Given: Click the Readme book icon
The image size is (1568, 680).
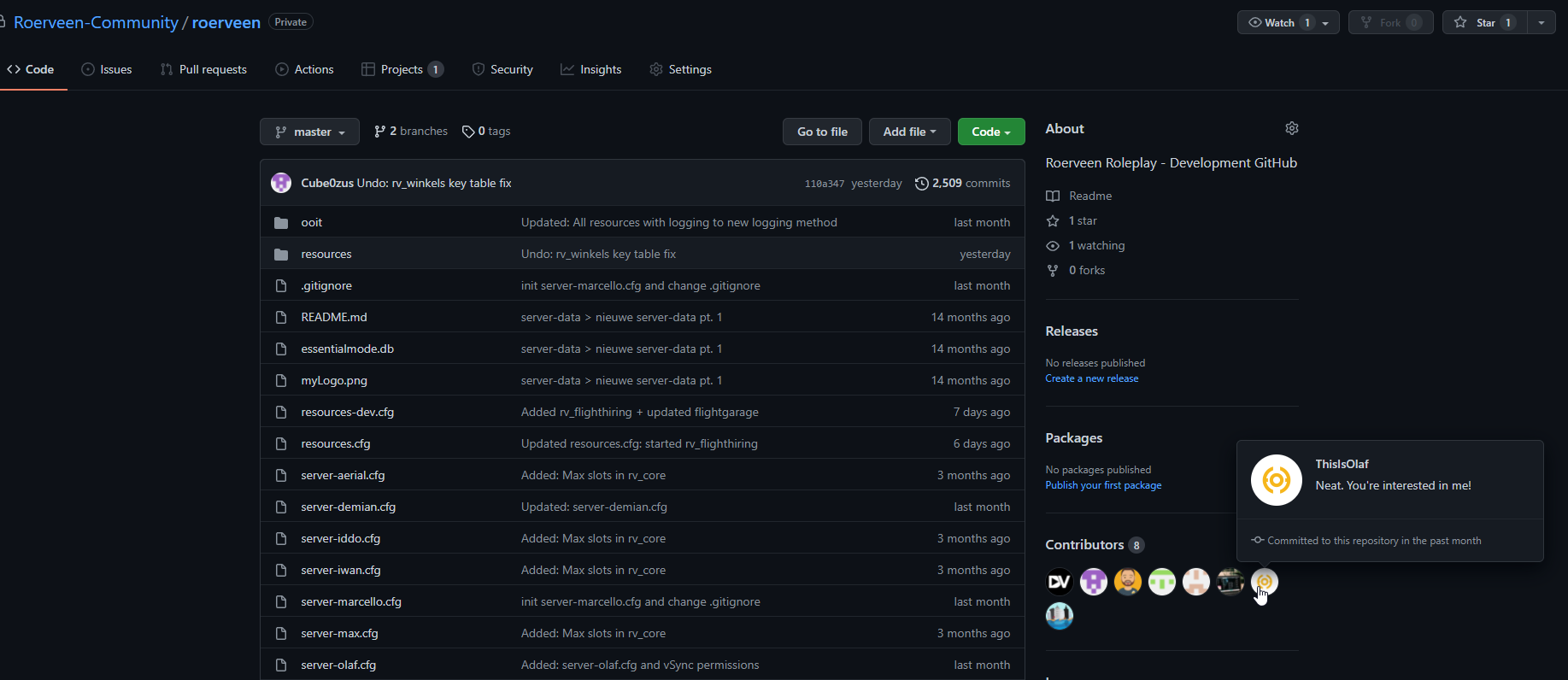Looking at the screenshot, I should (1053, 196).
